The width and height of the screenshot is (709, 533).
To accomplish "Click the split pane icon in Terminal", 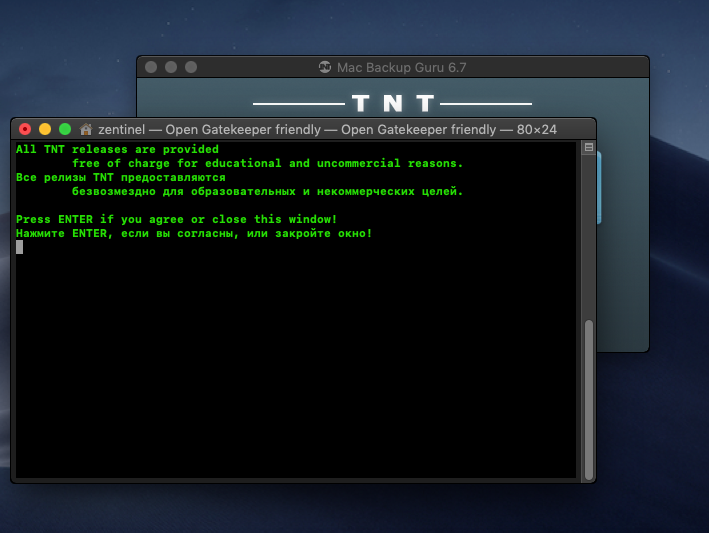I will [589, 148].
